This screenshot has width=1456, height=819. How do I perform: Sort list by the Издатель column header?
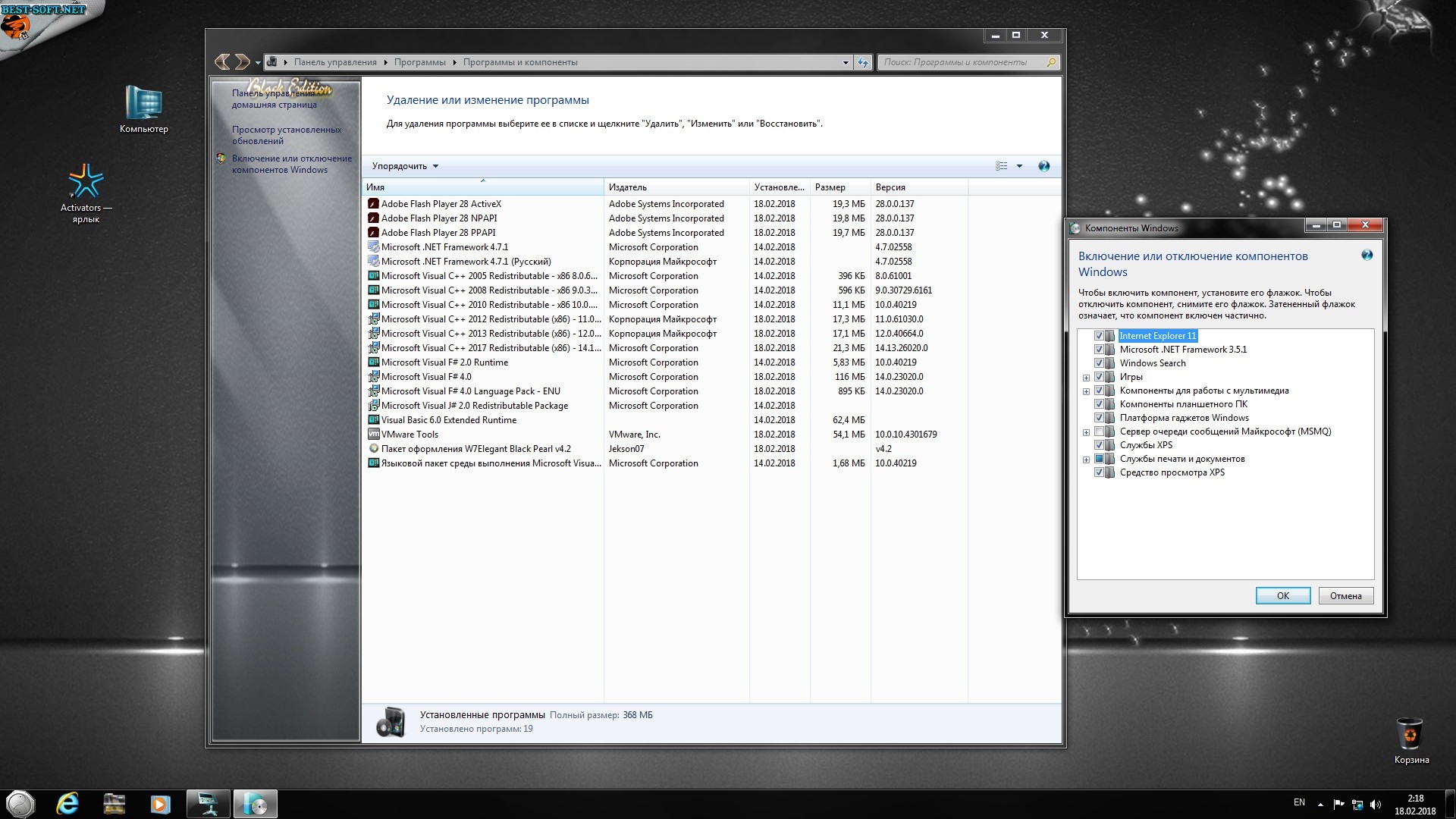click(628, 187)
